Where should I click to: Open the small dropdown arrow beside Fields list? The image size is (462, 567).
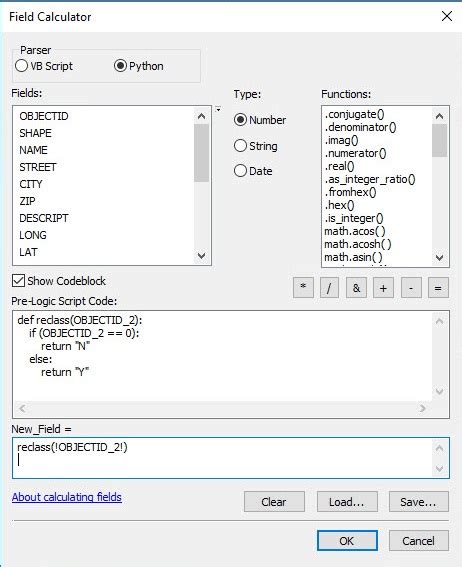pyautogui.click(x=218, y=109)
